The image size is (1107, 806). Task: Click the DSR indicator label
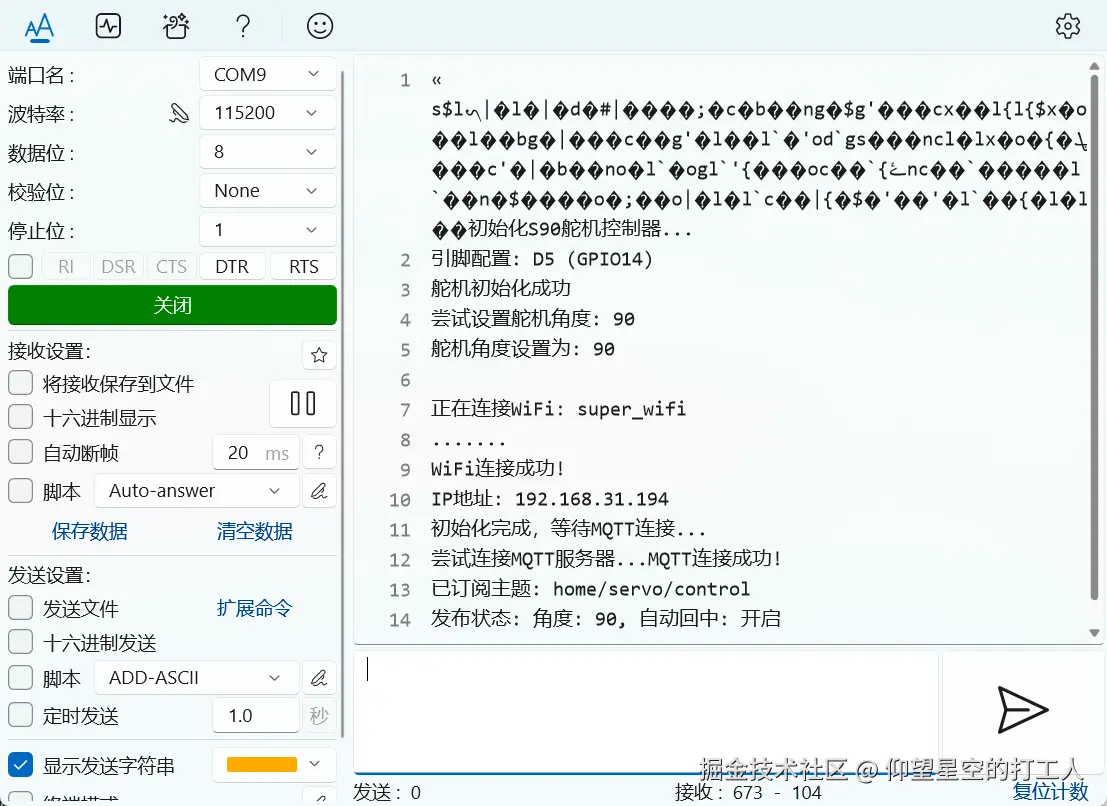coord(118,267)
